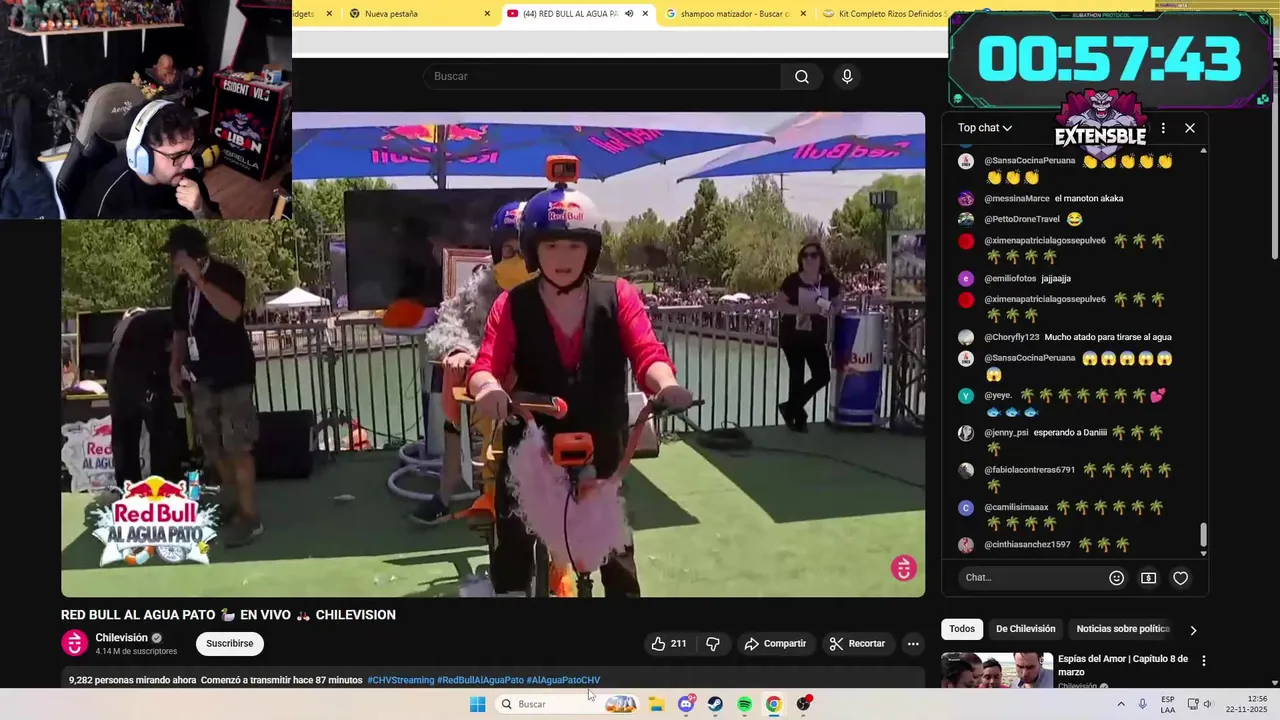Screen dimensions: 1280x720
Task: Open Discord from the taskbar
Action: click(686, 704)
